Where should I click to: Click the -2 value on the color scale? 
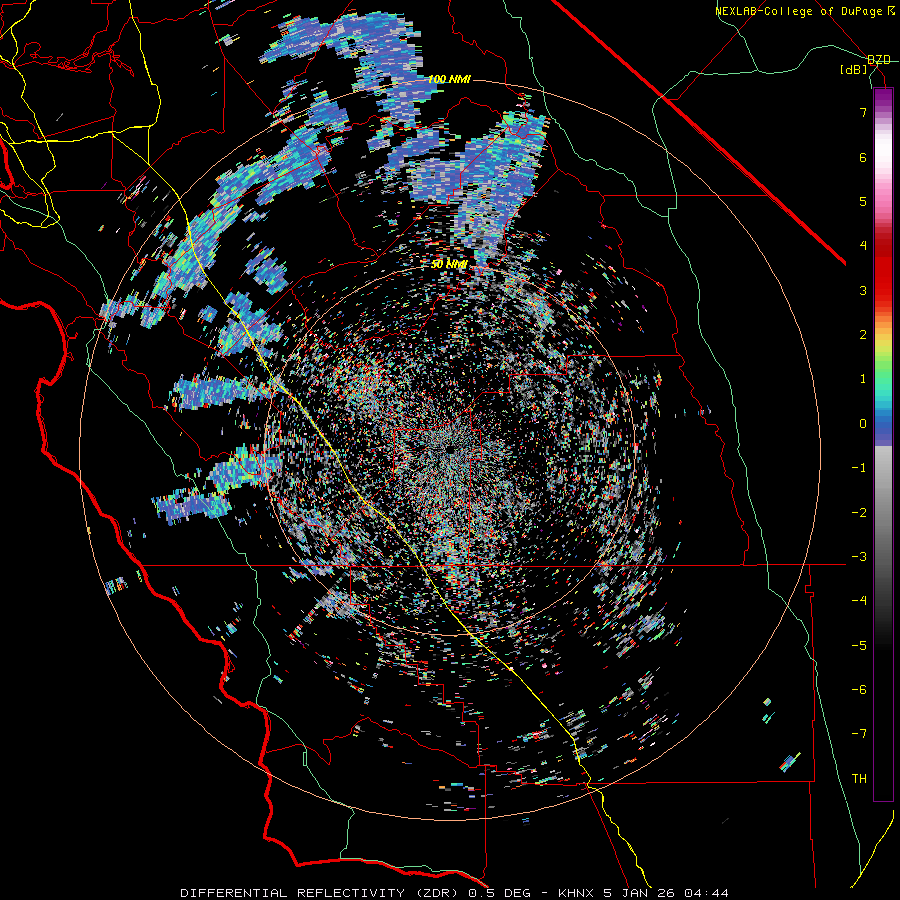(x=859, y=513)
